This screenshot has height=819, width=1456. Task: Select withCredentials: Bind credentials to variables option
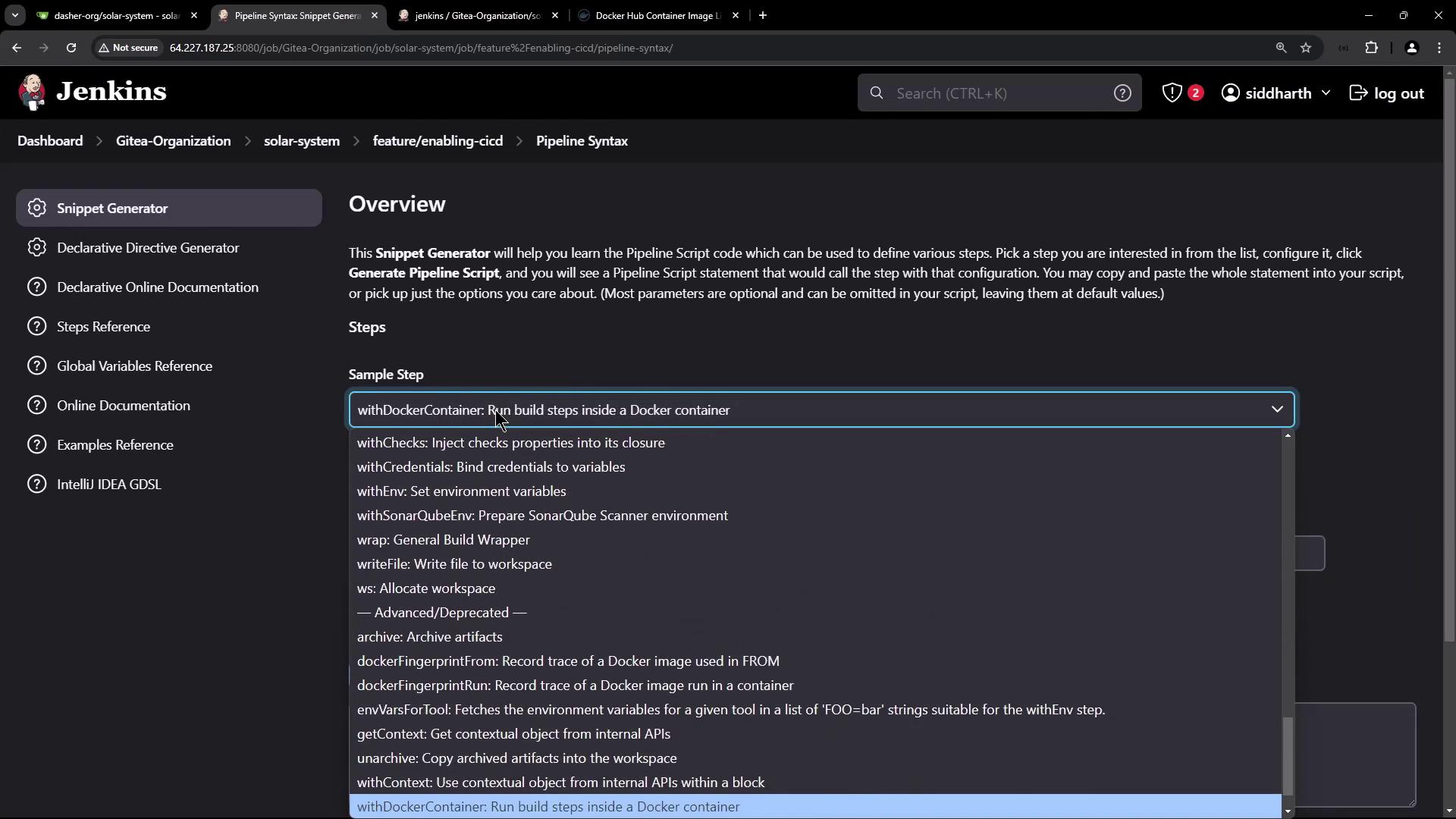pyautogui.click(x=491, y=467)
